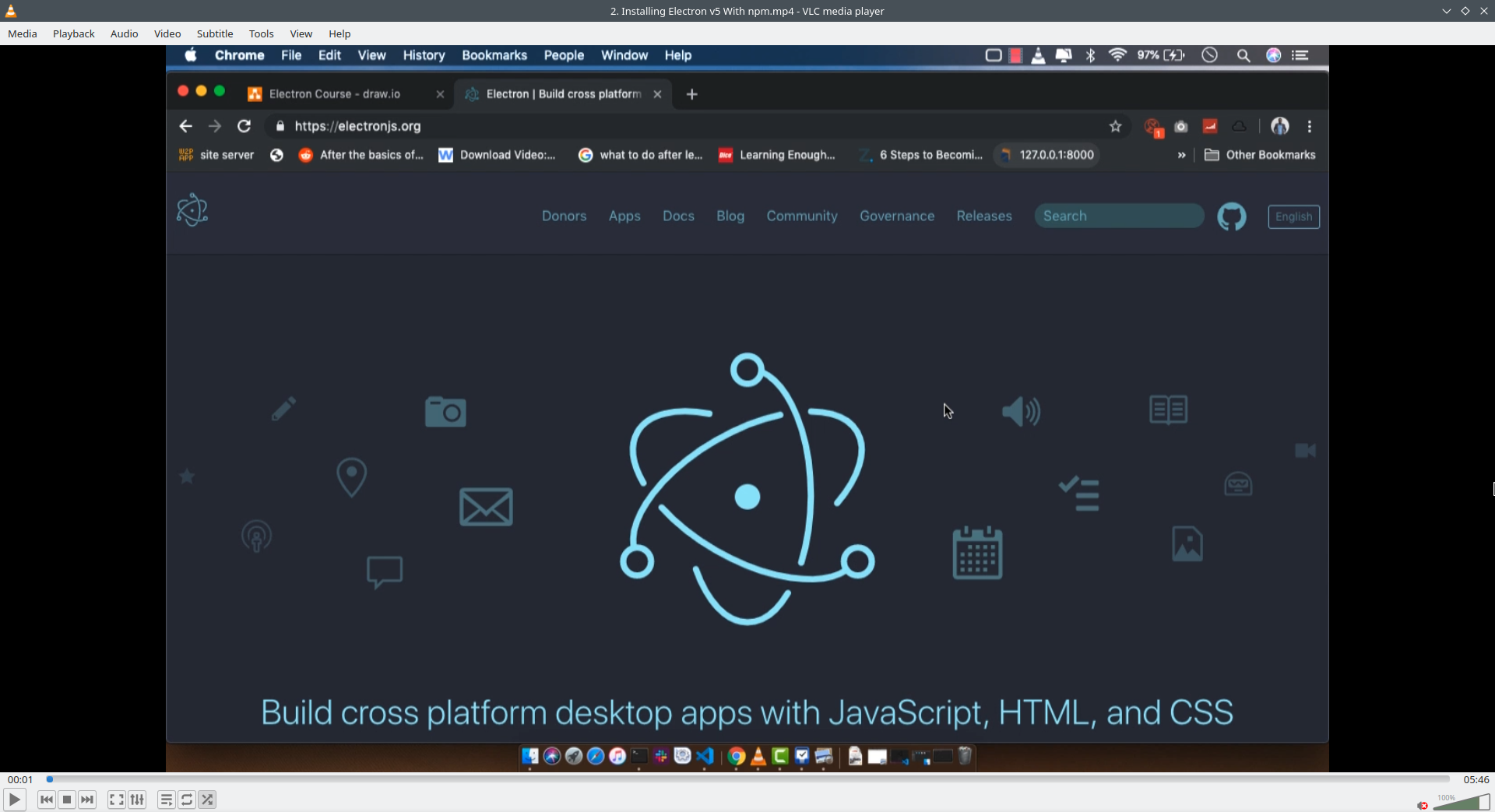The width and height of the screenshot is (1495, 812).
Task: Open the VLC Playback menu
Action: pos(74,33)
